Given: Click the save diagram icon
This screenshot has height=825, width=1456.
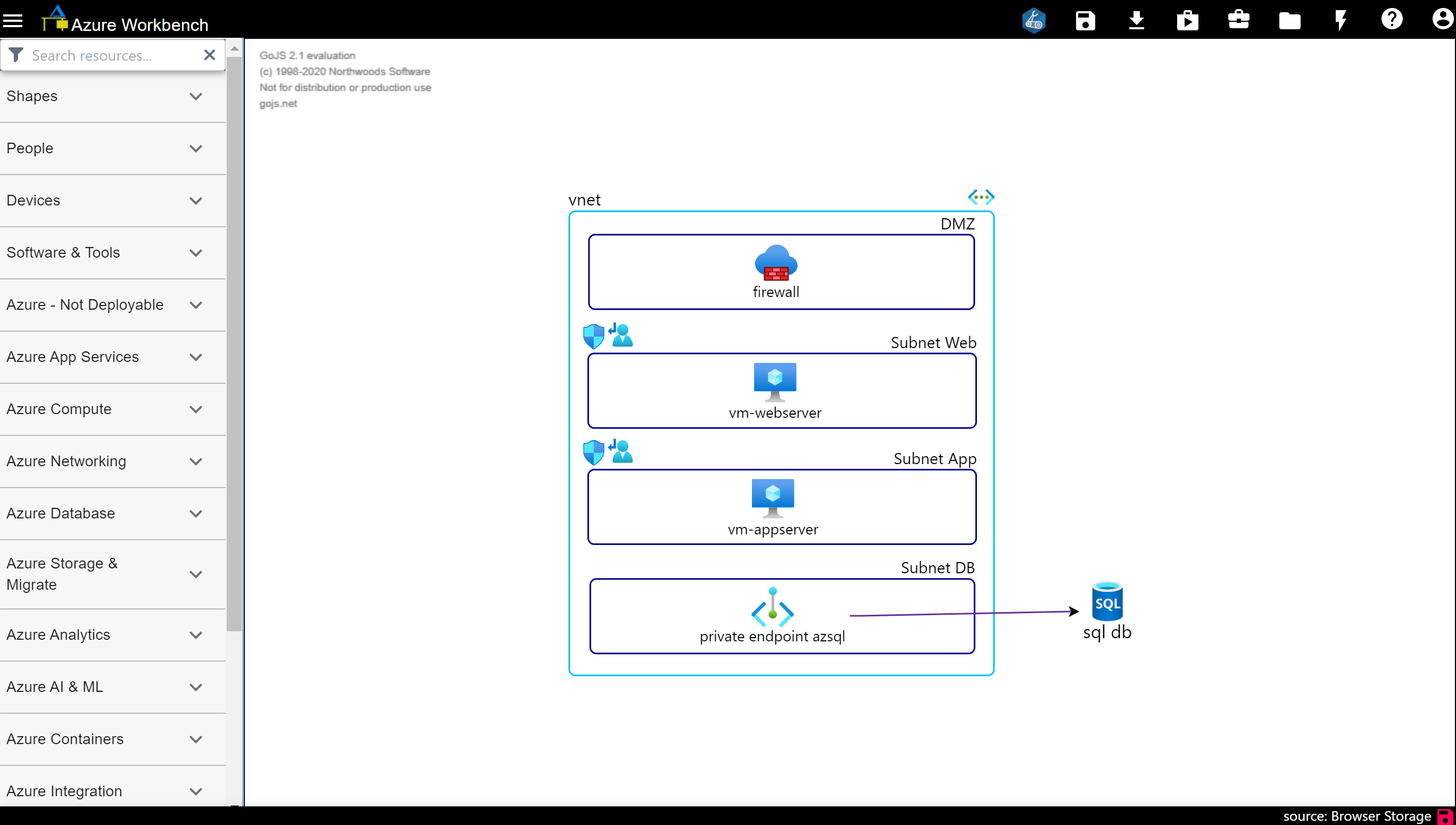Looking at the screenshot, I should coord(1085,21).
